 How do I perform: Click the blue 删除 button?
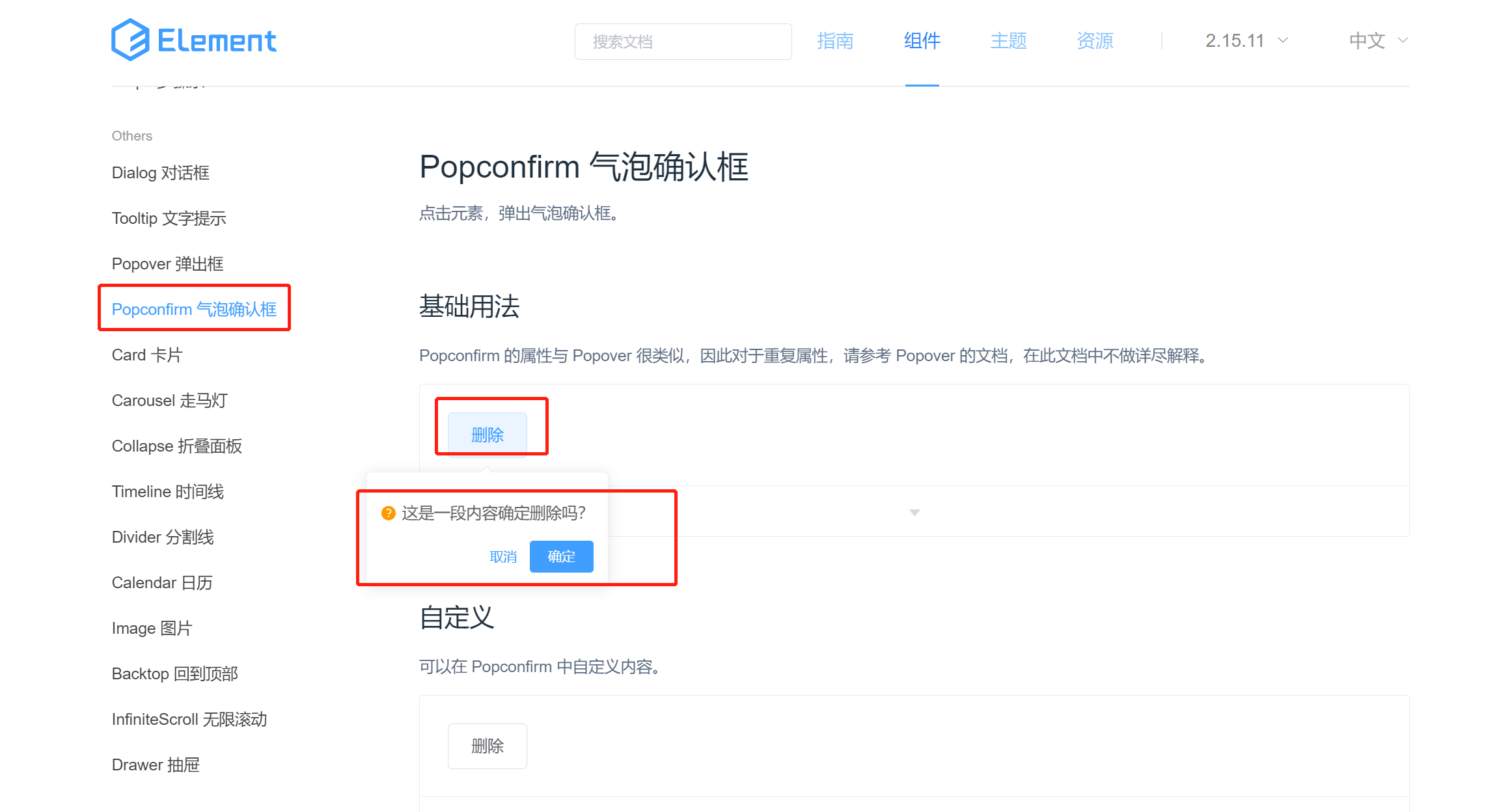[487, 435]
